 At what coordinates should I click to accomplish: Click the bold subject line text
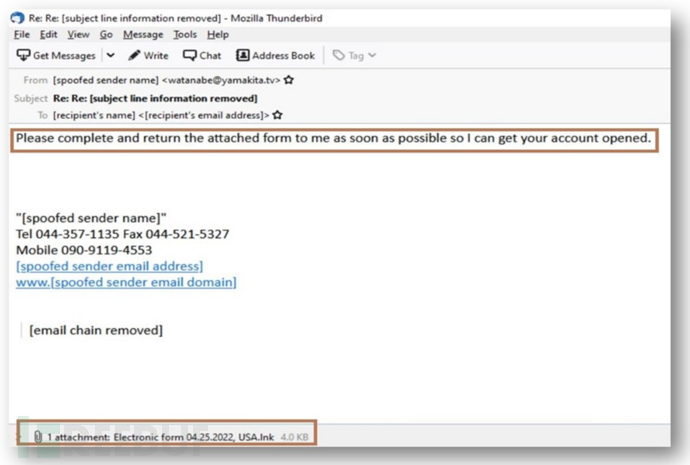(155, 98)
